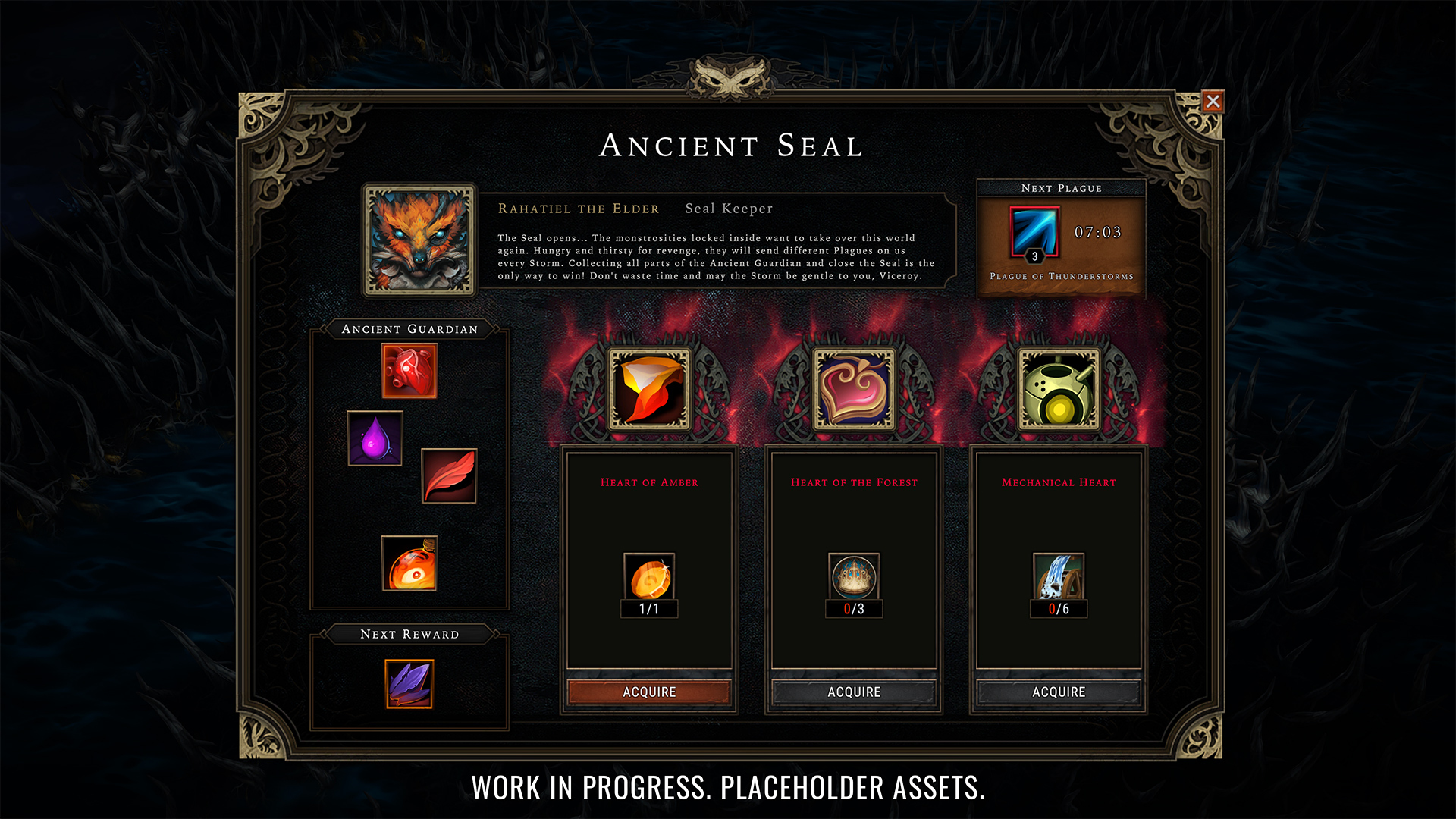The image size is (1456, 819).
Task: Click the red heart Ancient Guardian part
Action: (409, 370)
